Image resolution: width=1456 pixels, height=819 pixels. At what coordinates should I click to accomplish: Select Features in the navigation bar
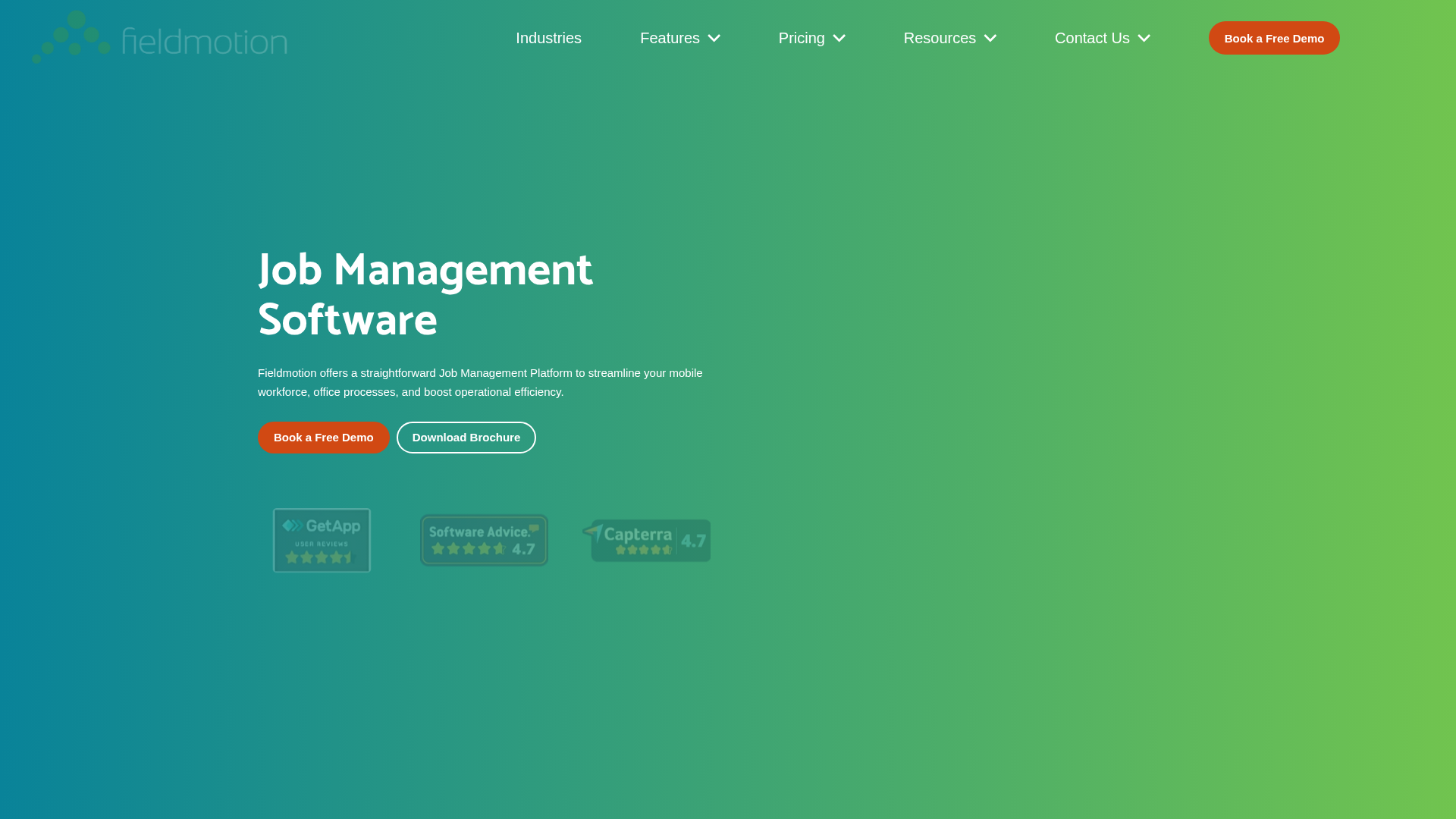(x=670, y=38)
